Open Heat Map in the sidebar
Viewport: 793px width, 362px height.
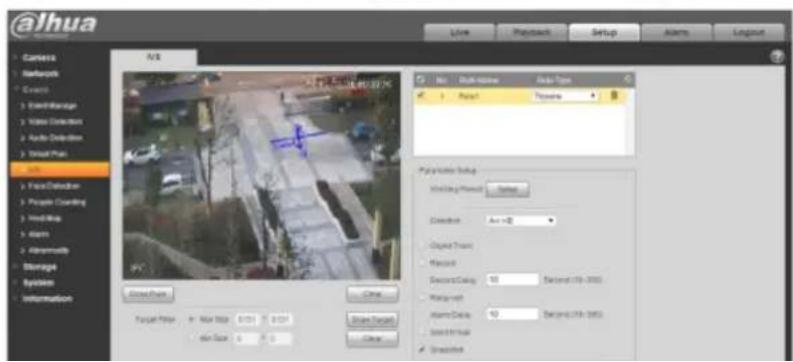(46, 218)
